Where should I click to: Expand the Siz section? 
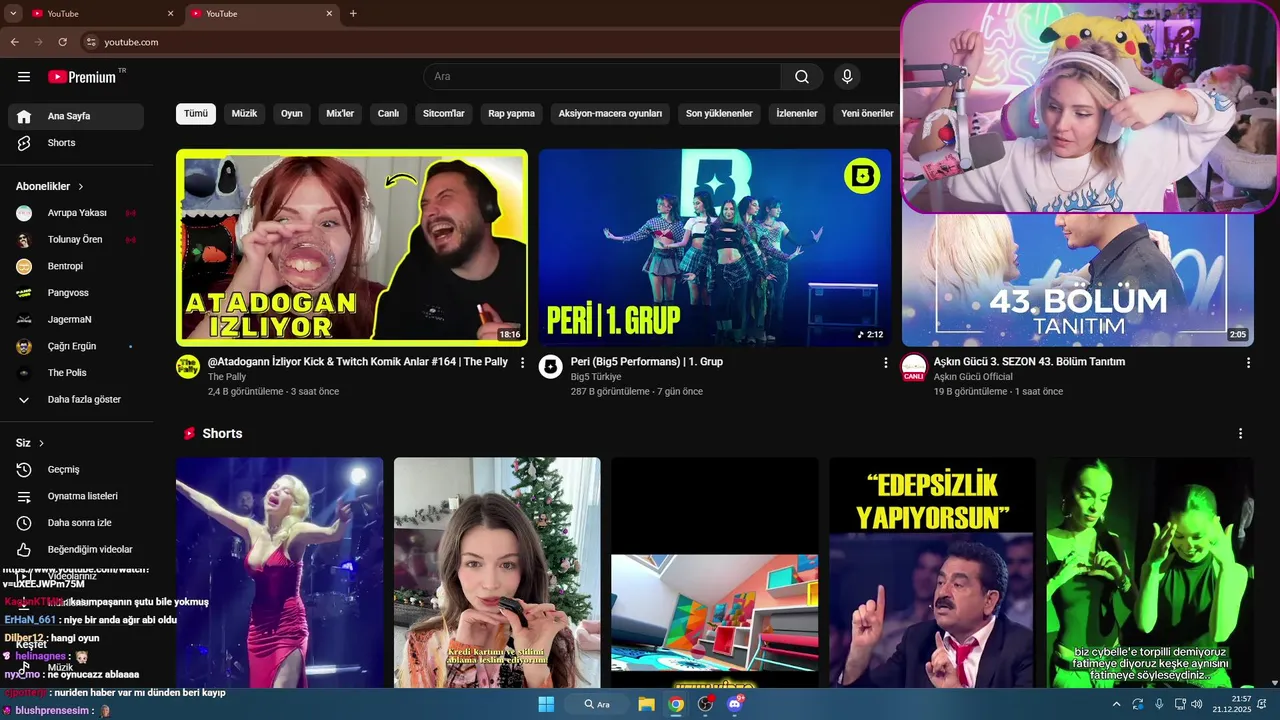(30, 443)
